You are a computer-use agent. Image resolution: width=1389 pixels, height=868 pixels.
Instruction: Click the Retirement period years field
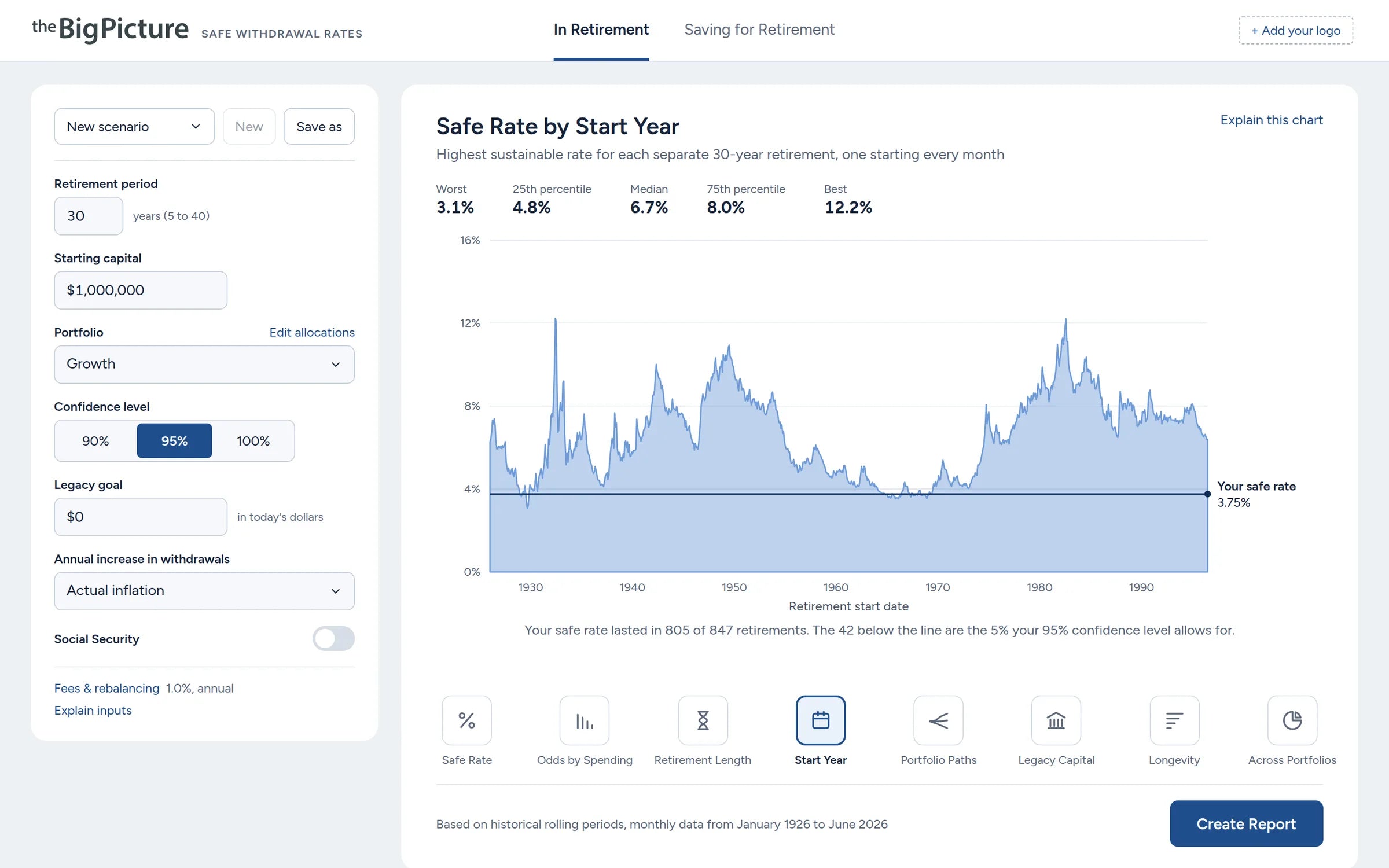point(89,216)
